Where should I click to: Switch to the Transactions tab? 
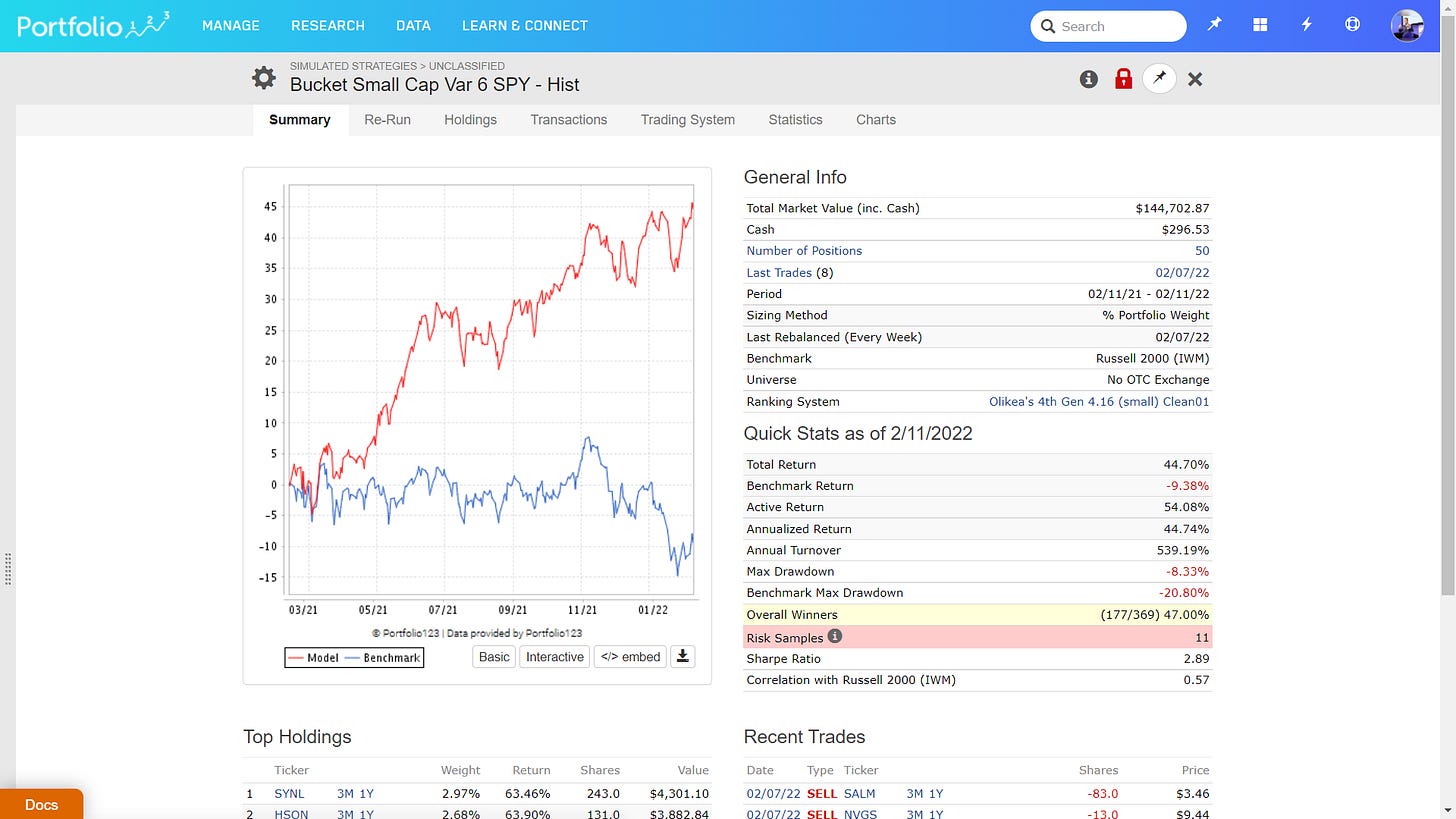pyautogui.click(x=569, y=120)
